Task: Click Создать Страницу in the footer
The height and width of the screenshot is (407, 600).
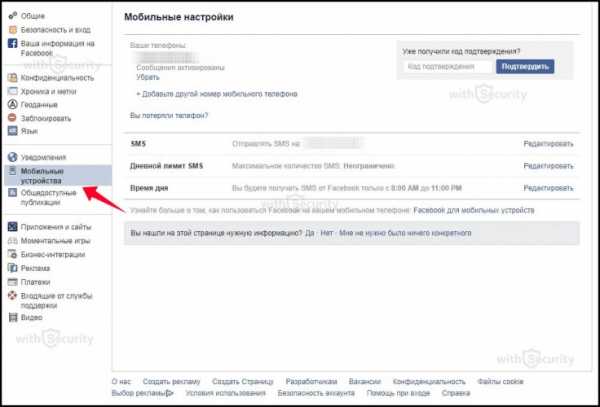Action: pyautogui.click(x=243, y=381)
